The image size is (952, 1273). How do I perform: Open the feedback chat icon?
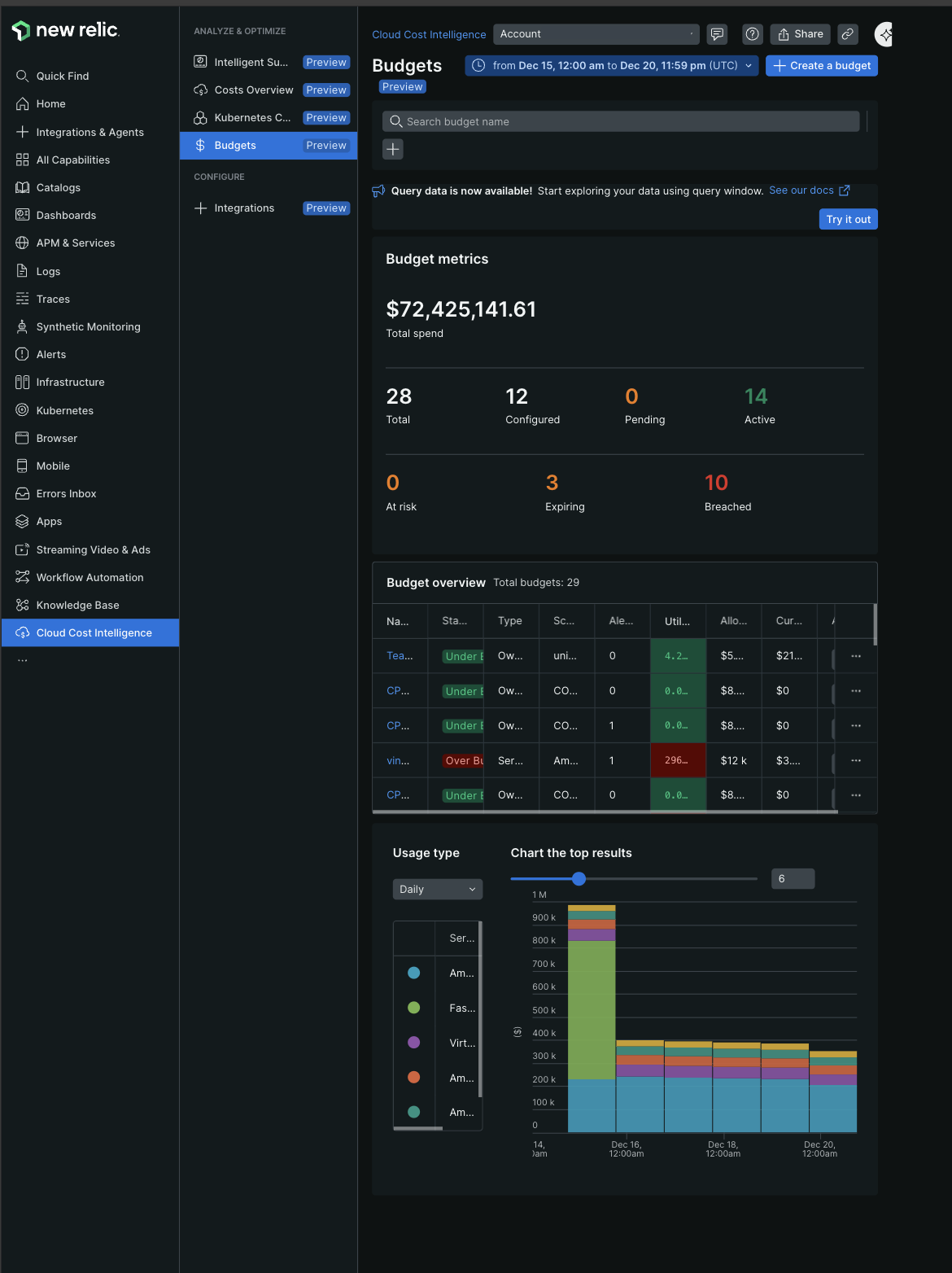click(x=717, y=34)
